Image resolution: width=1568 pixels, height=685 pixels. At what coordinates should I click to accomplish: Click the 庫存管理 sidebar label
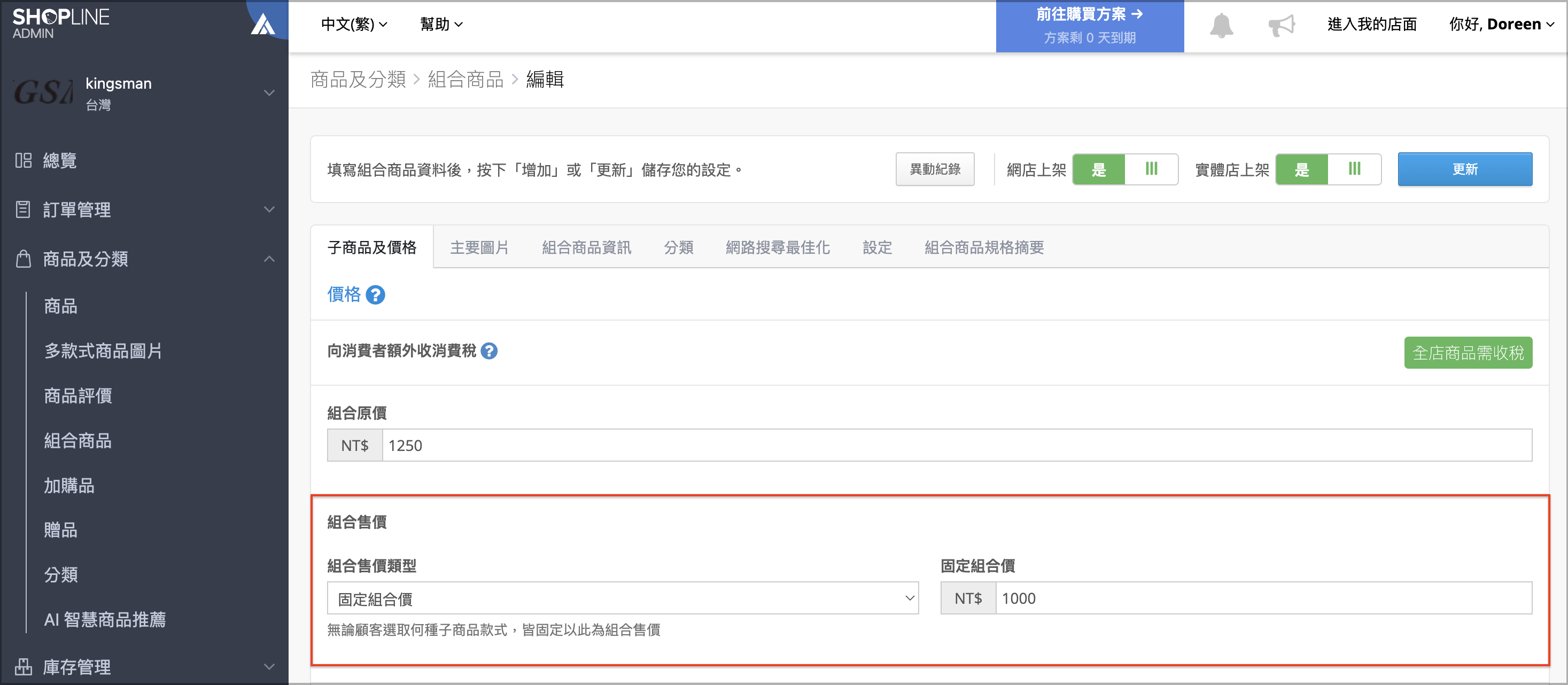[x=77, y=667]
